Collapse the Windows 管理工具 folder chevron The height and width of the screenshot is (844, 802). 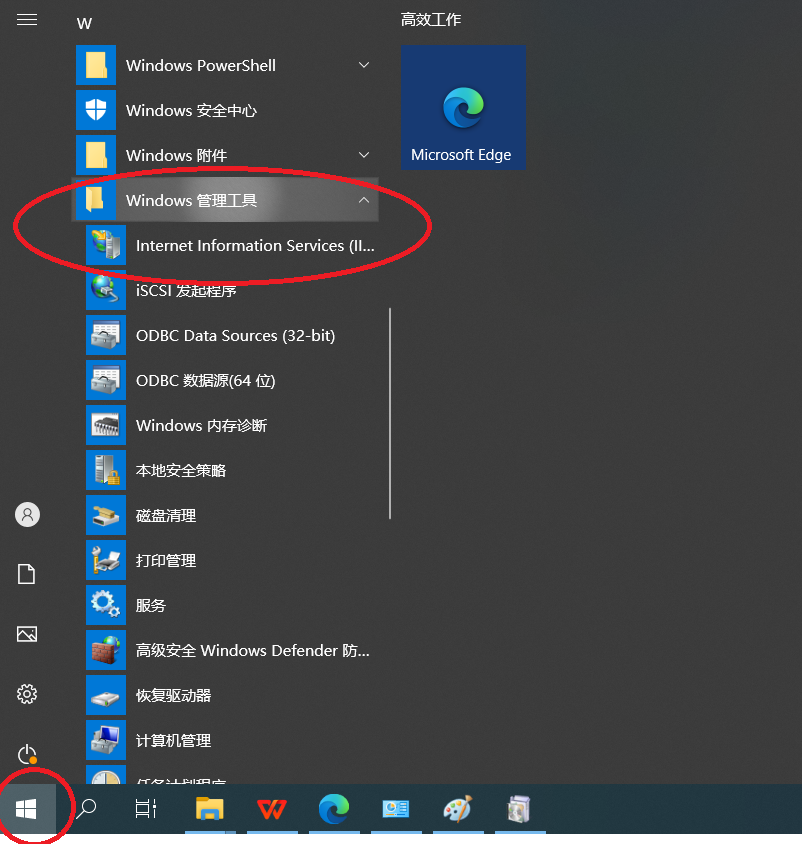tap(364, 200)
